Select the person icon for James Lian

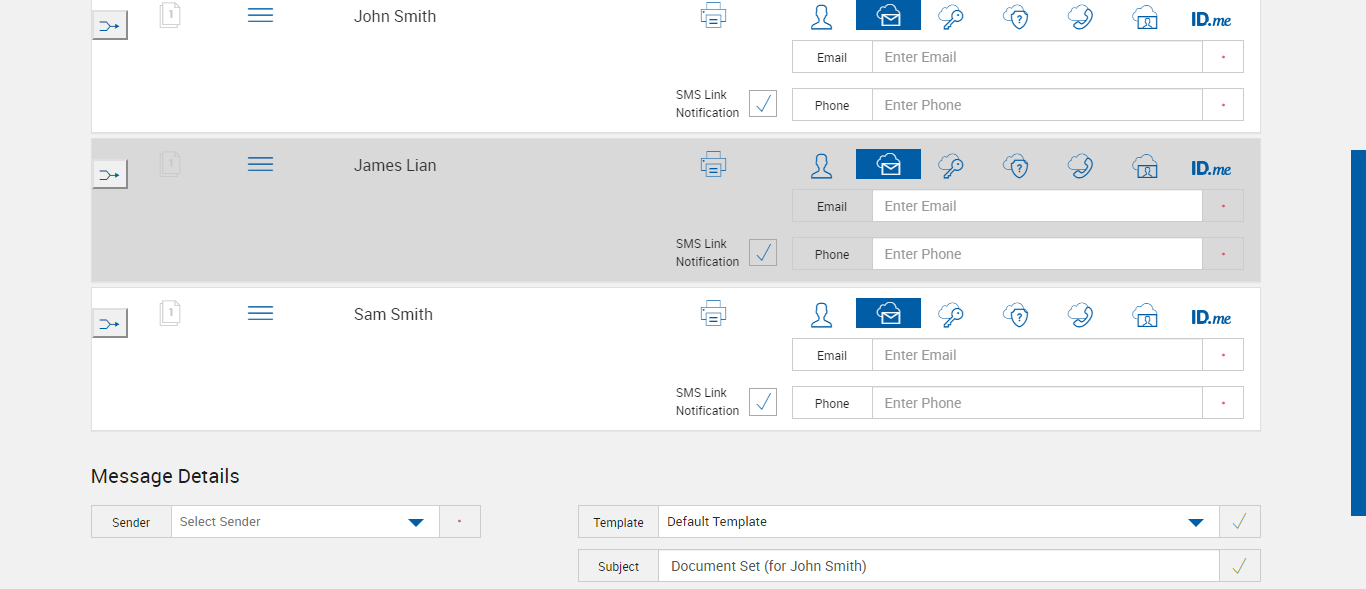pos(821,165)
